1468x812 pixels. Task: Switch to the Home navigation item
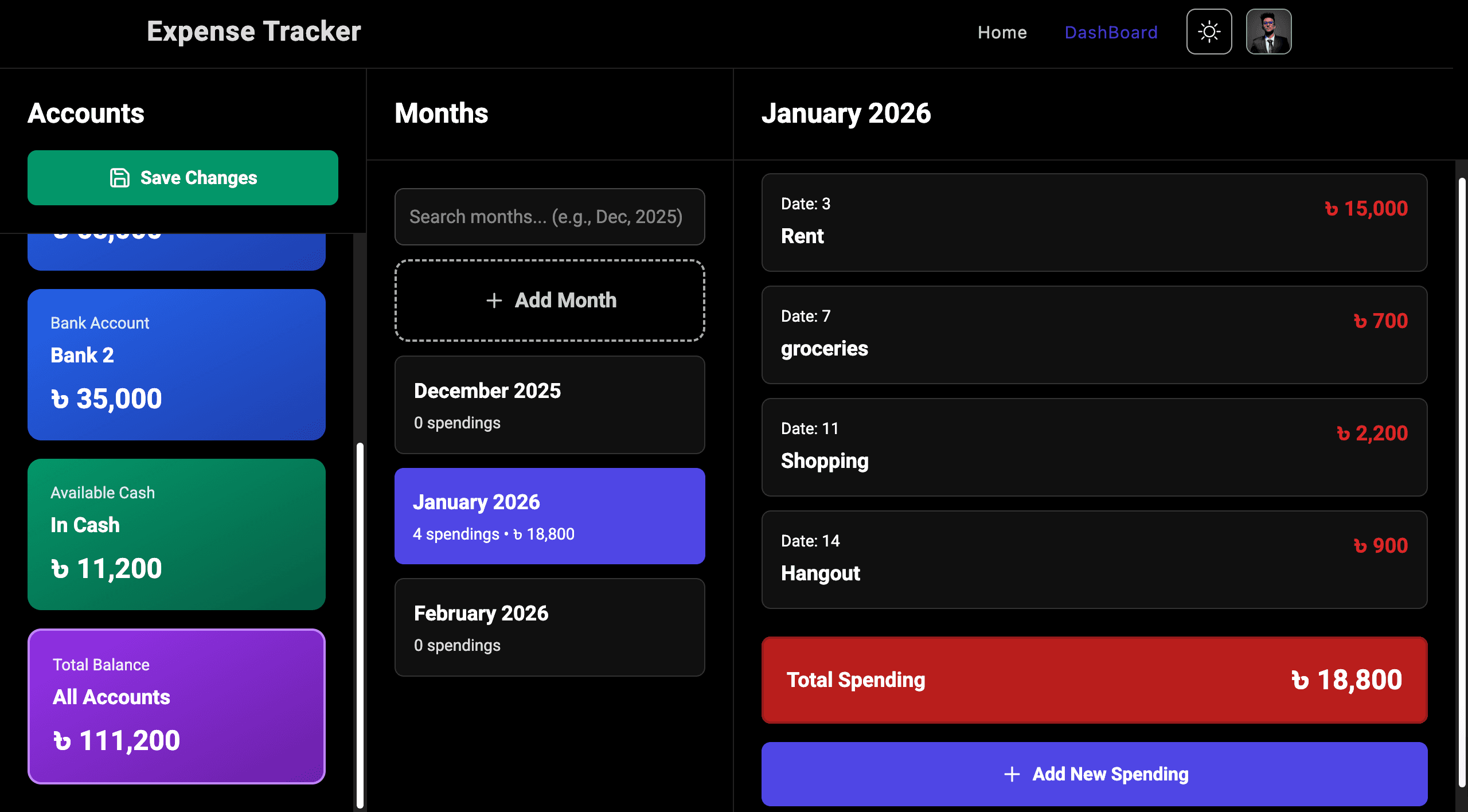[1002, 32]
